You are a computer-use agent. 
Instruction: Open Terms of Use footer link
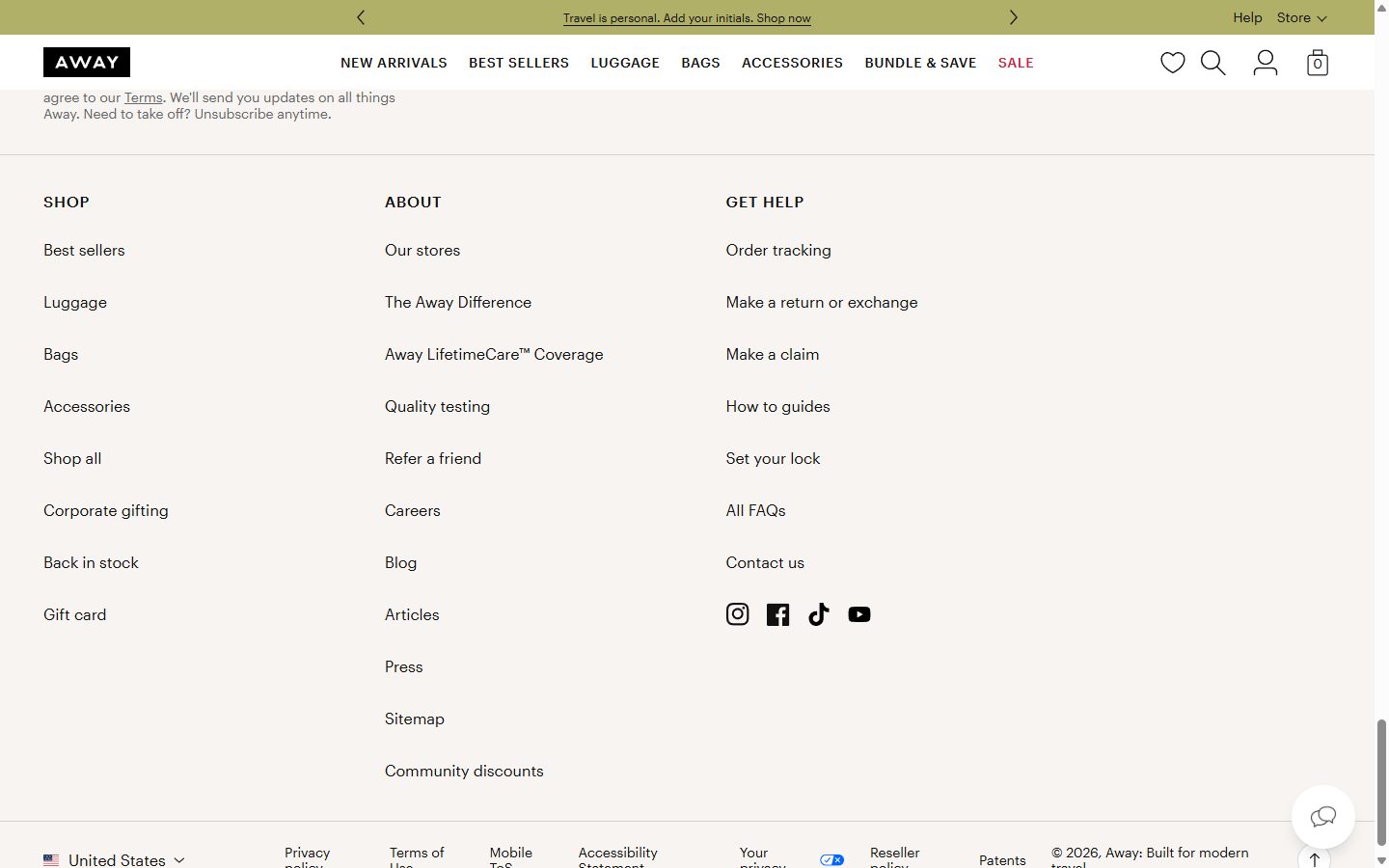click(417, 857)
